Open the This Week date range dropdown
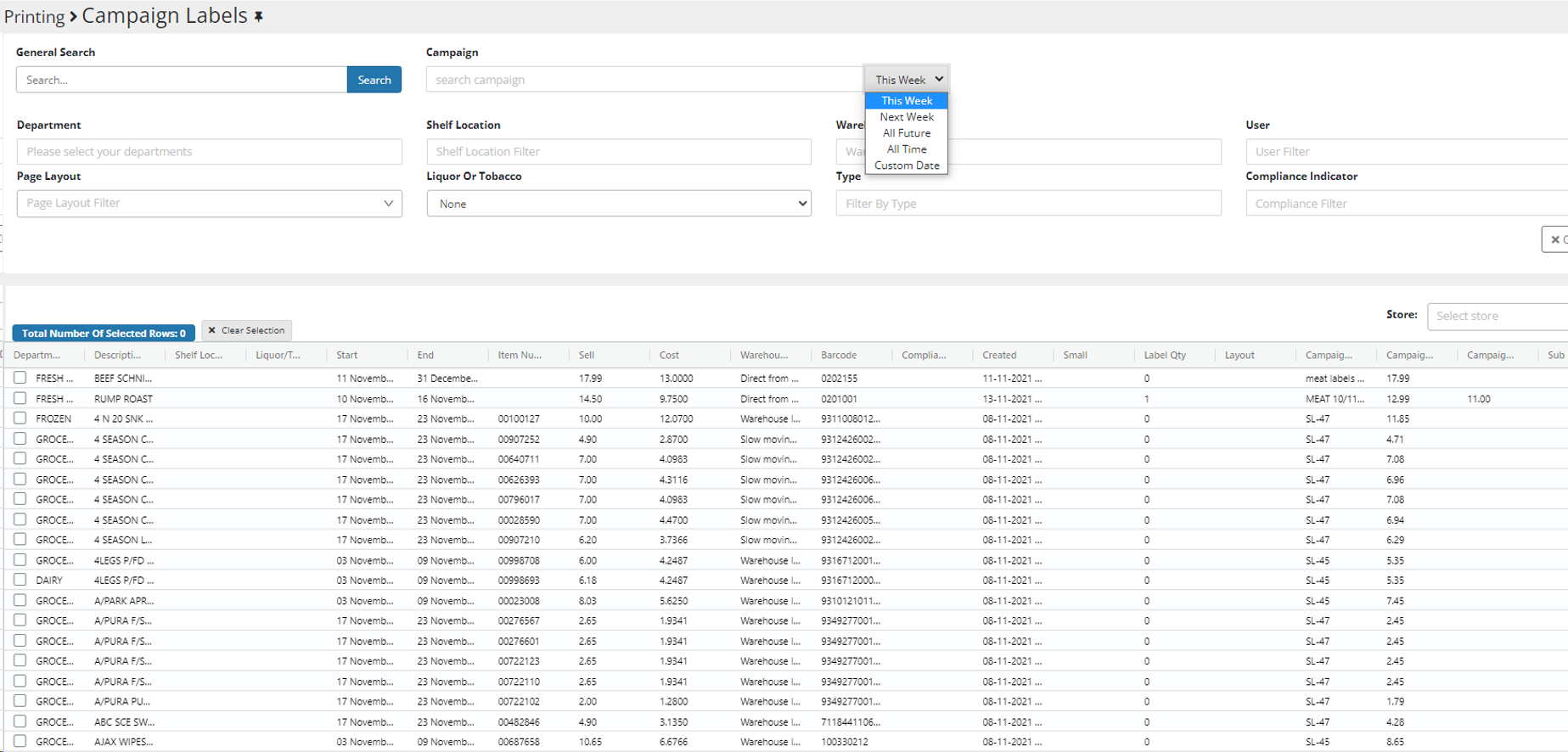The height and width of the screenshot is (752, 1568). [907, 79]
